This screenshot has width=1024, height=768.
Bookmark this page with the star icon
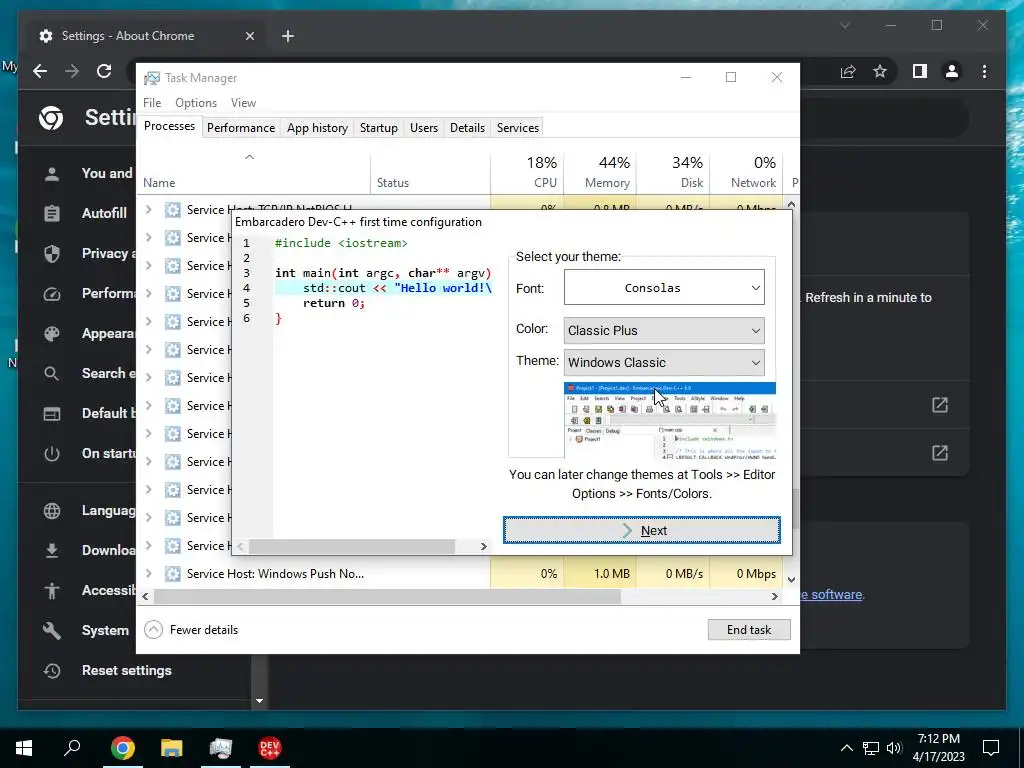880,71
